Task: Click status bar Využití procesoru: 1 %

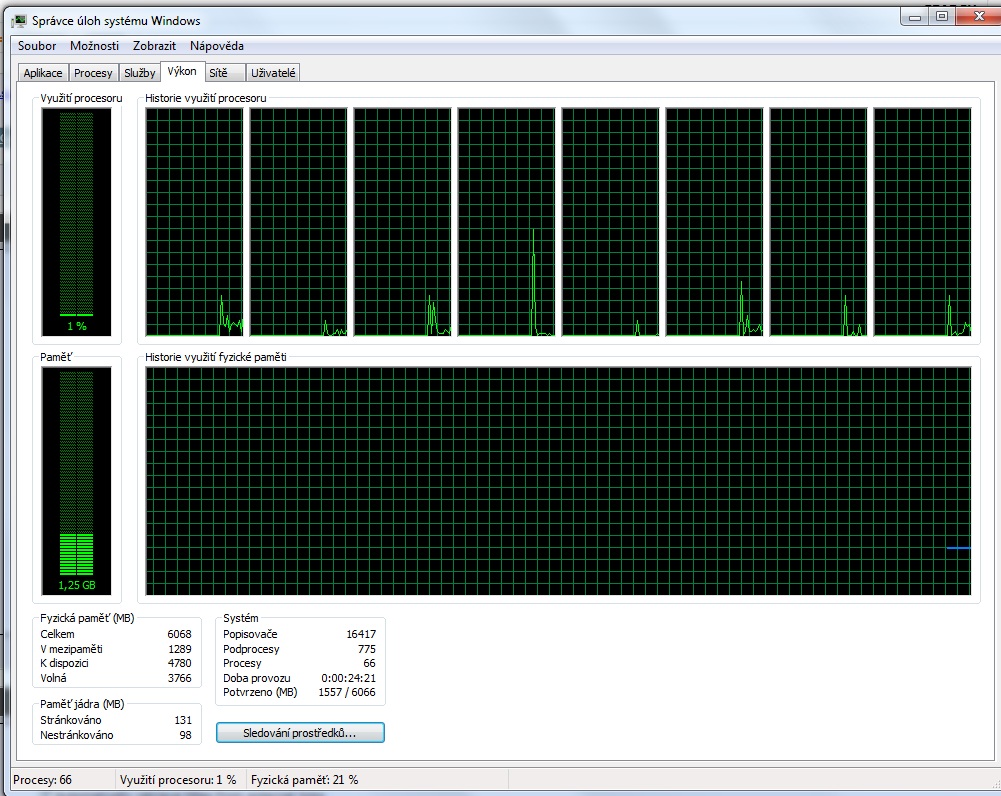Action: pyautogui.click(x=178, y=779)
